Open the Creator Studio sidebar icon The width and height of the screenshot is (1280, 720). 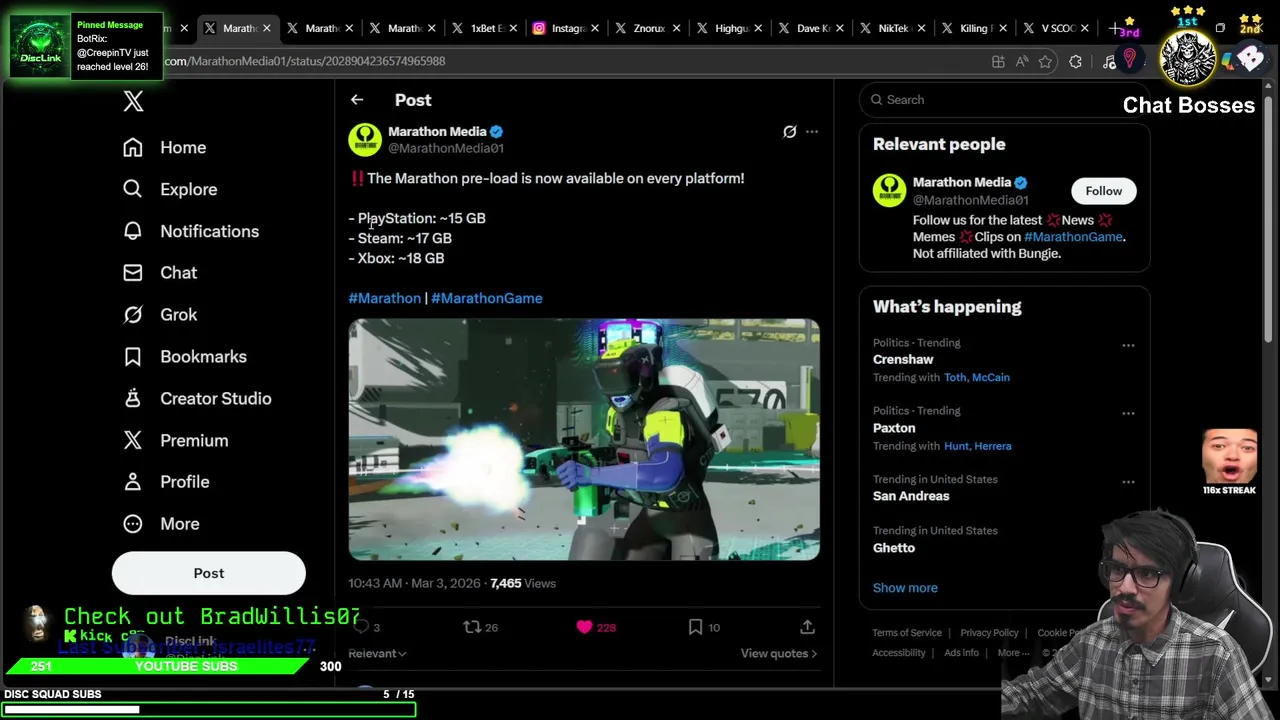coord(133,398)
